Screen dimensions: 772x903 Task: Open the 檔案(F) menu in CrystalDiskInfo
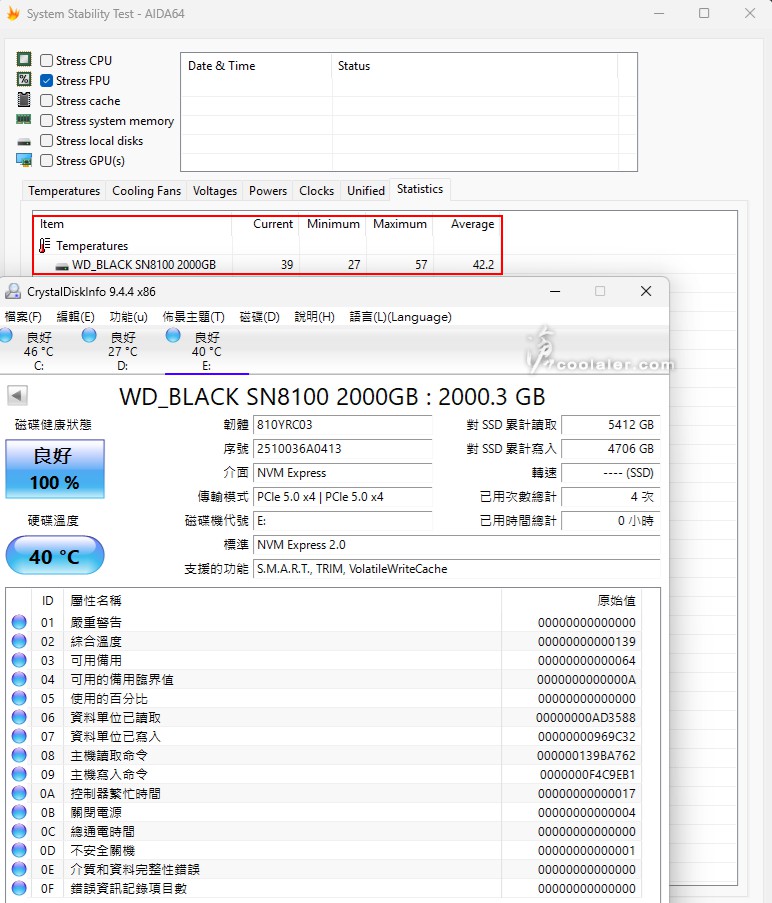coord(23,317)
